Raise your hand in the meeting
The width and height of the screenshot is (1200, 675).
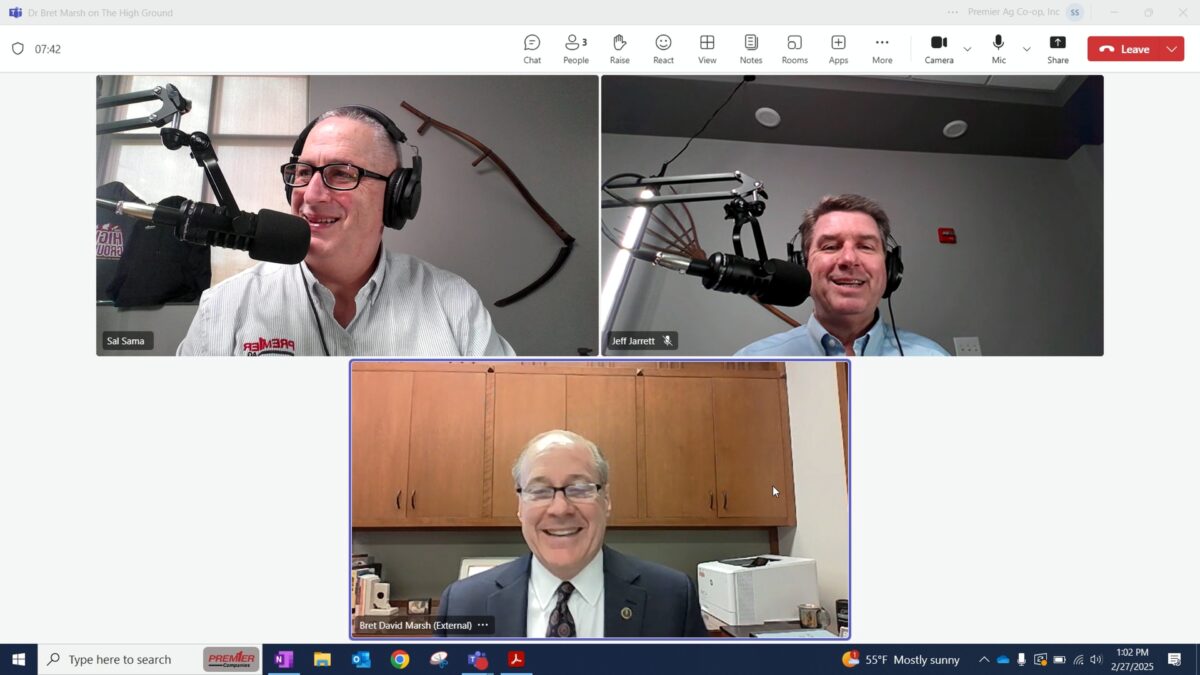[x=619, y=48]
